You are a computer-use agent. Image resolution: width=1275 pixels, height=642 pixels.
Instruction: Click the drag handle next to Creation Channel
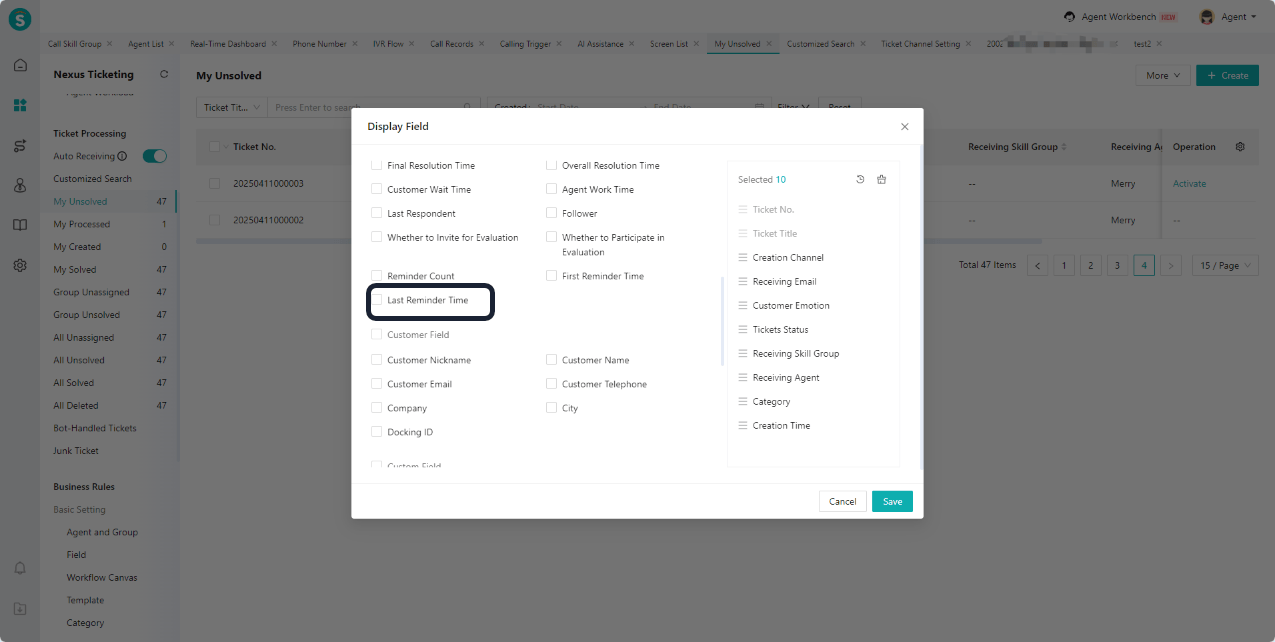tap(743, 258)
